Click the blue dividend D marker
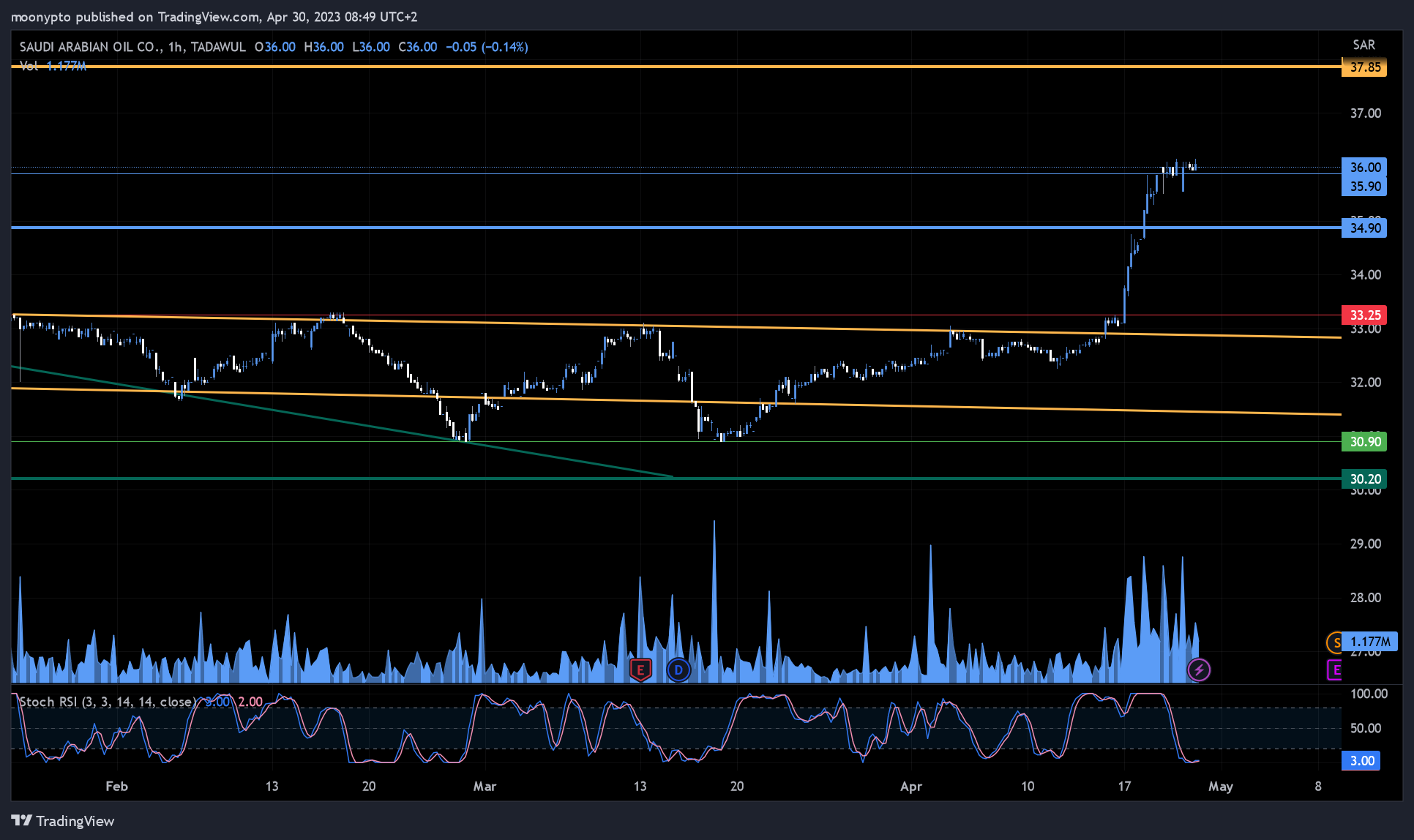The image size is (1414, 840). (678, 670)
